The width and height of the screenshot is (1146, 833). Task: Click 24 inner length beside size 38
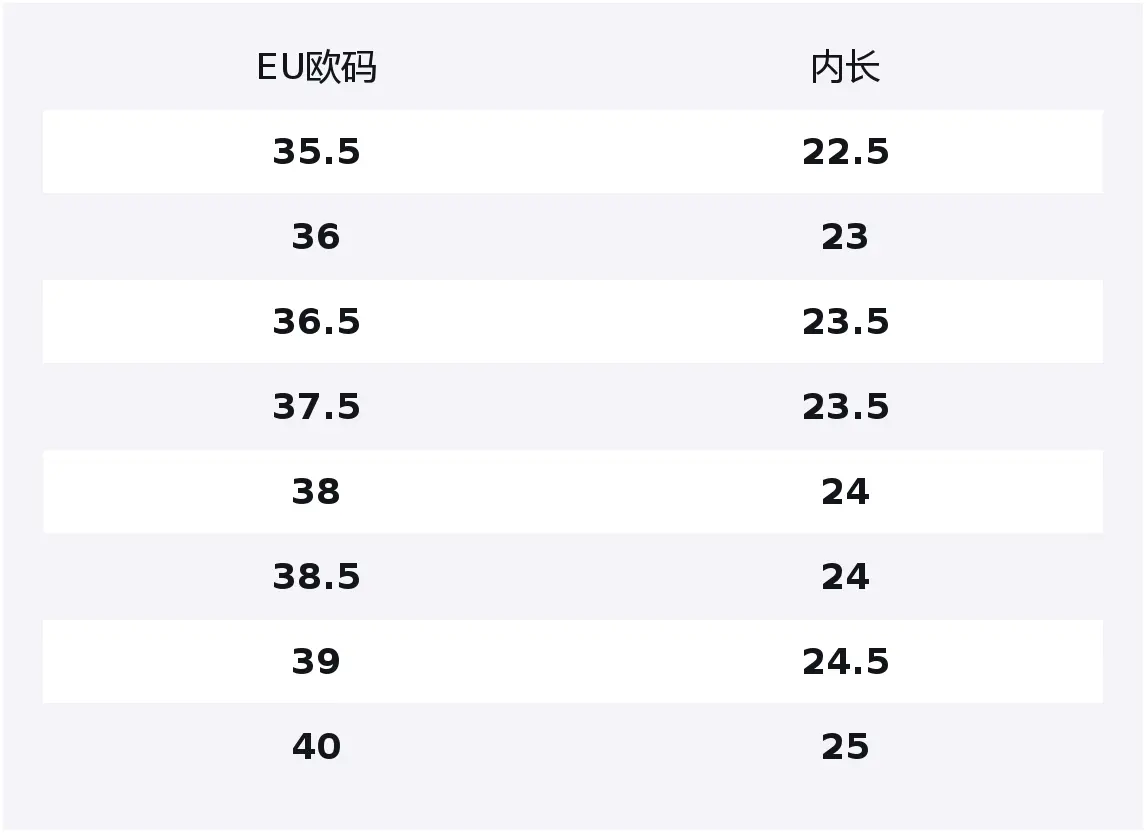845,492
